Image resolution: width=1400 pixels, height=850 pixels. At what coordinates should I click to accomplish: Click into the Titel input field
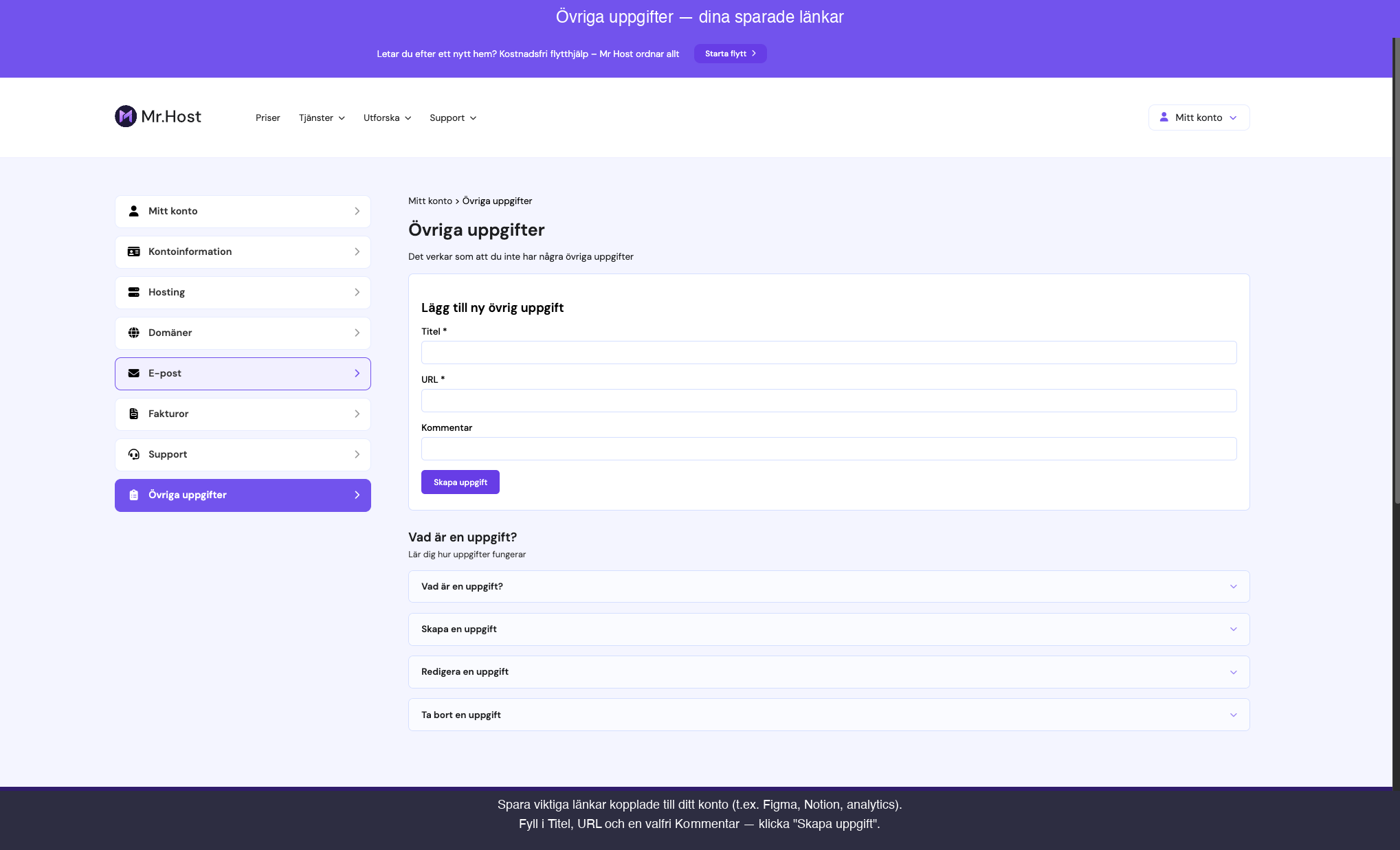tap(828, 353)
